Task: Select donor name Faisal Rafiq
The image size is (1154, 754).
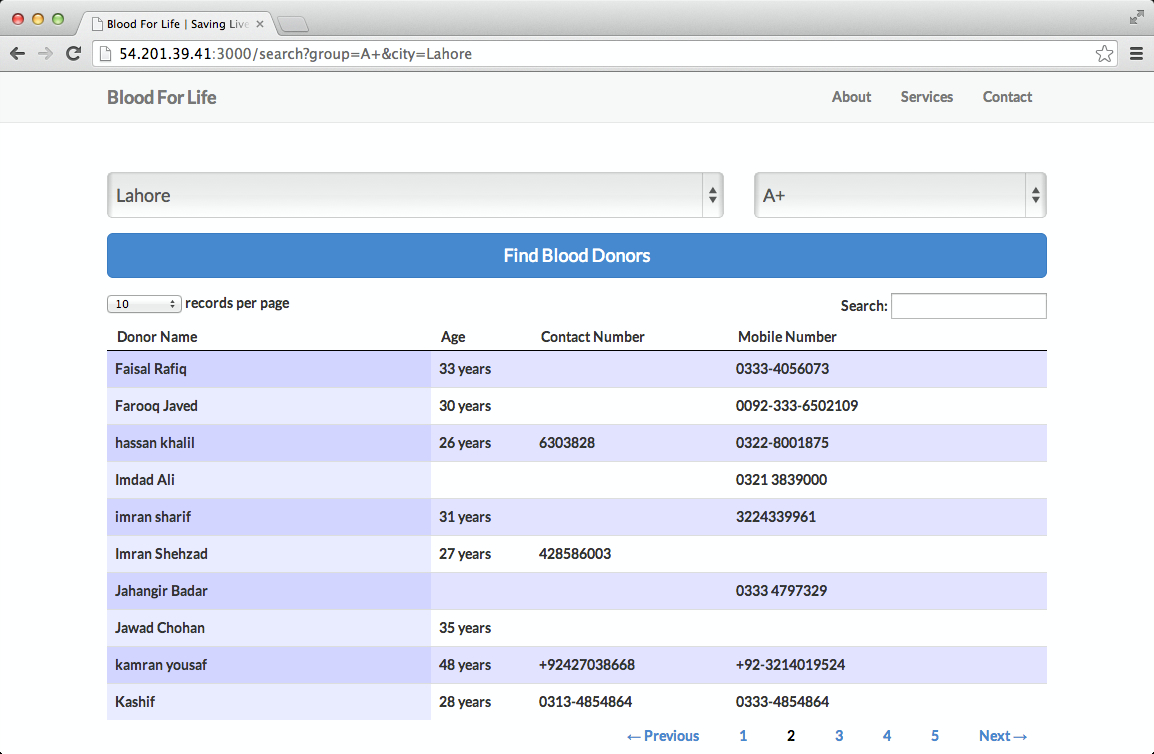Action: tap(151, 369)
